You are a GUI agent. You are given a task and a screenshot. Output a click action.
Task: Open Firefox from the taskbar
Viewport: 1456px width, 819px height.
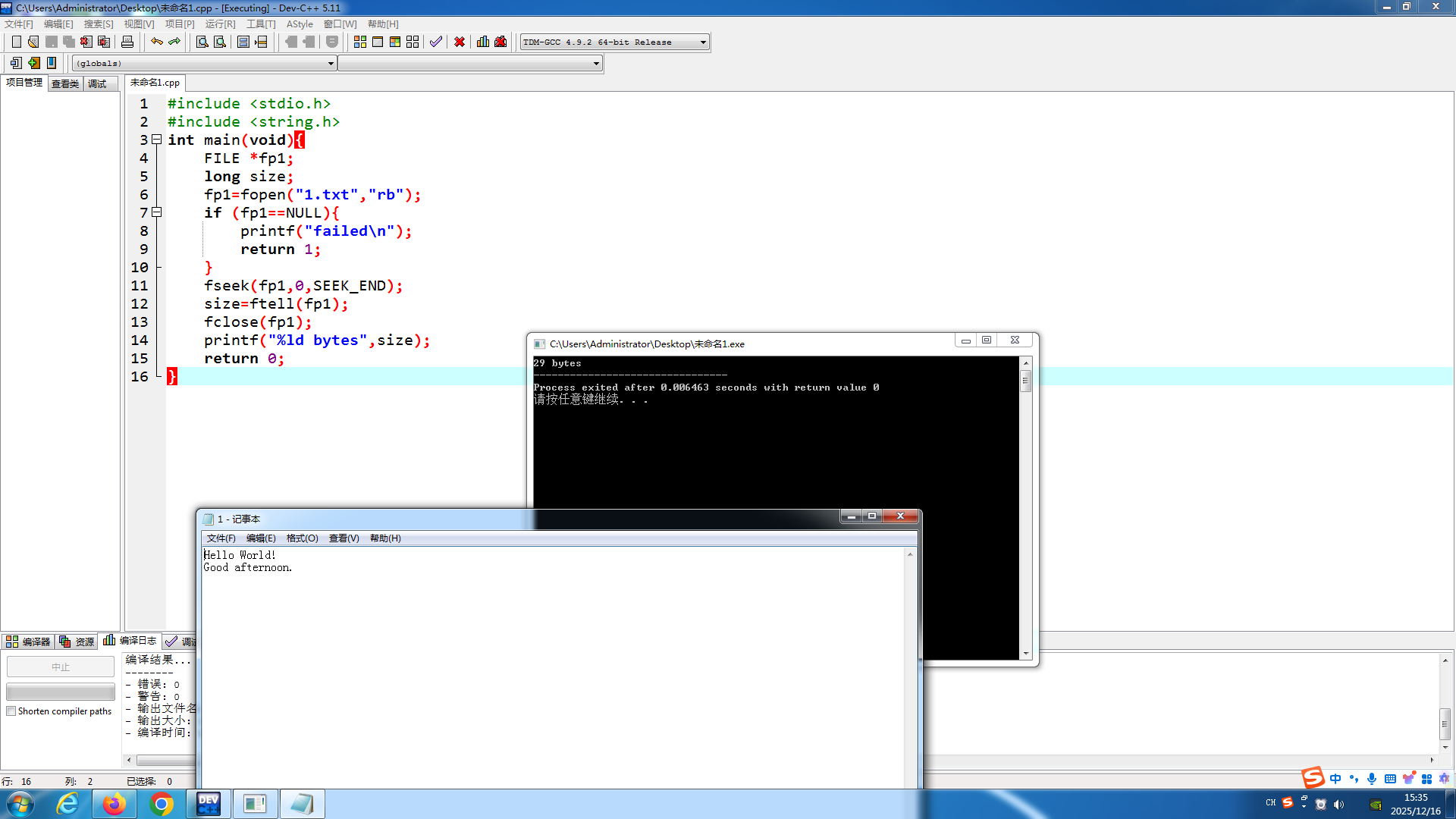point(115,804)
